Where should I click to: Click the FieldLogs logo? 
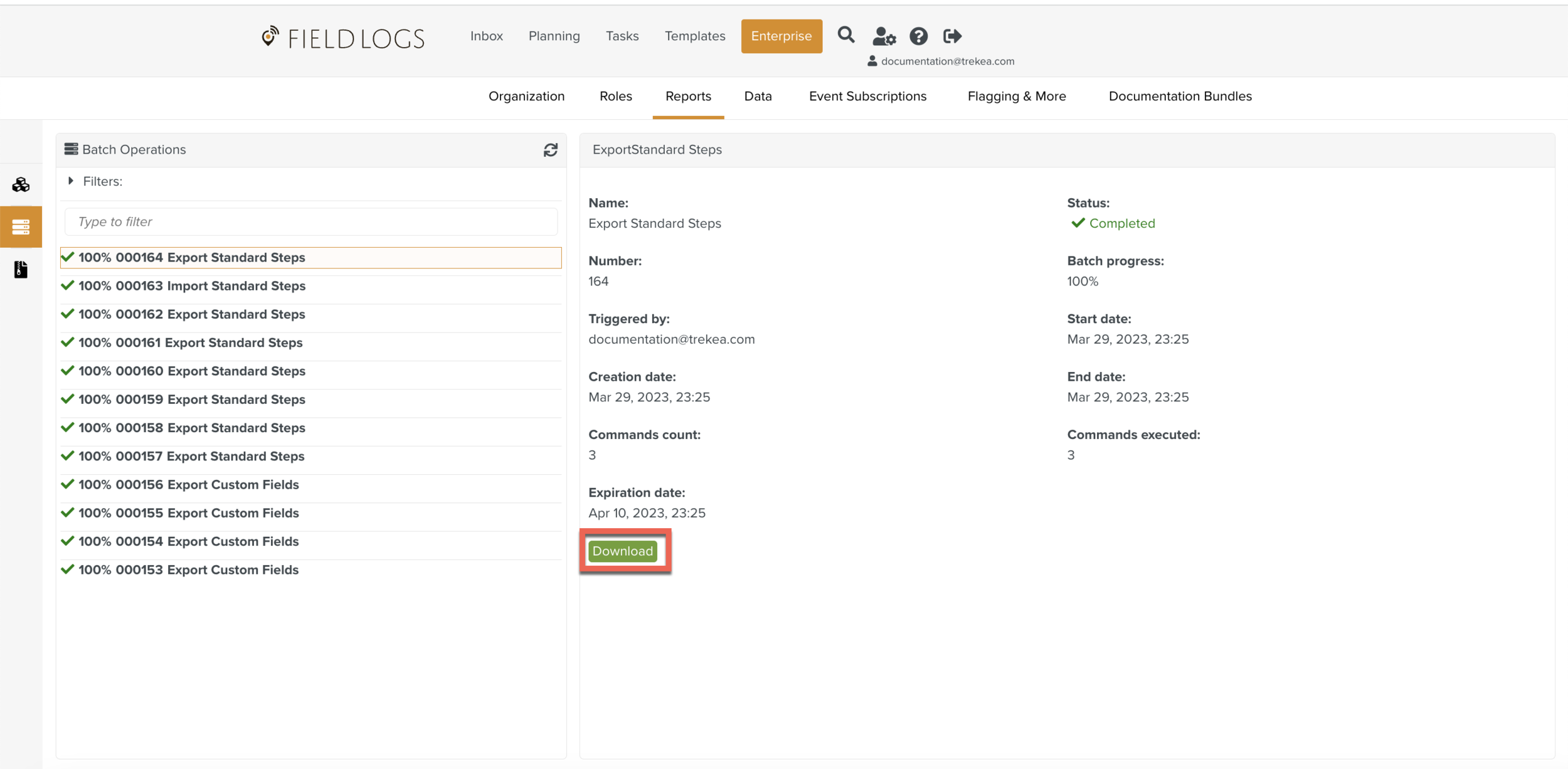[x=343, y=38]
